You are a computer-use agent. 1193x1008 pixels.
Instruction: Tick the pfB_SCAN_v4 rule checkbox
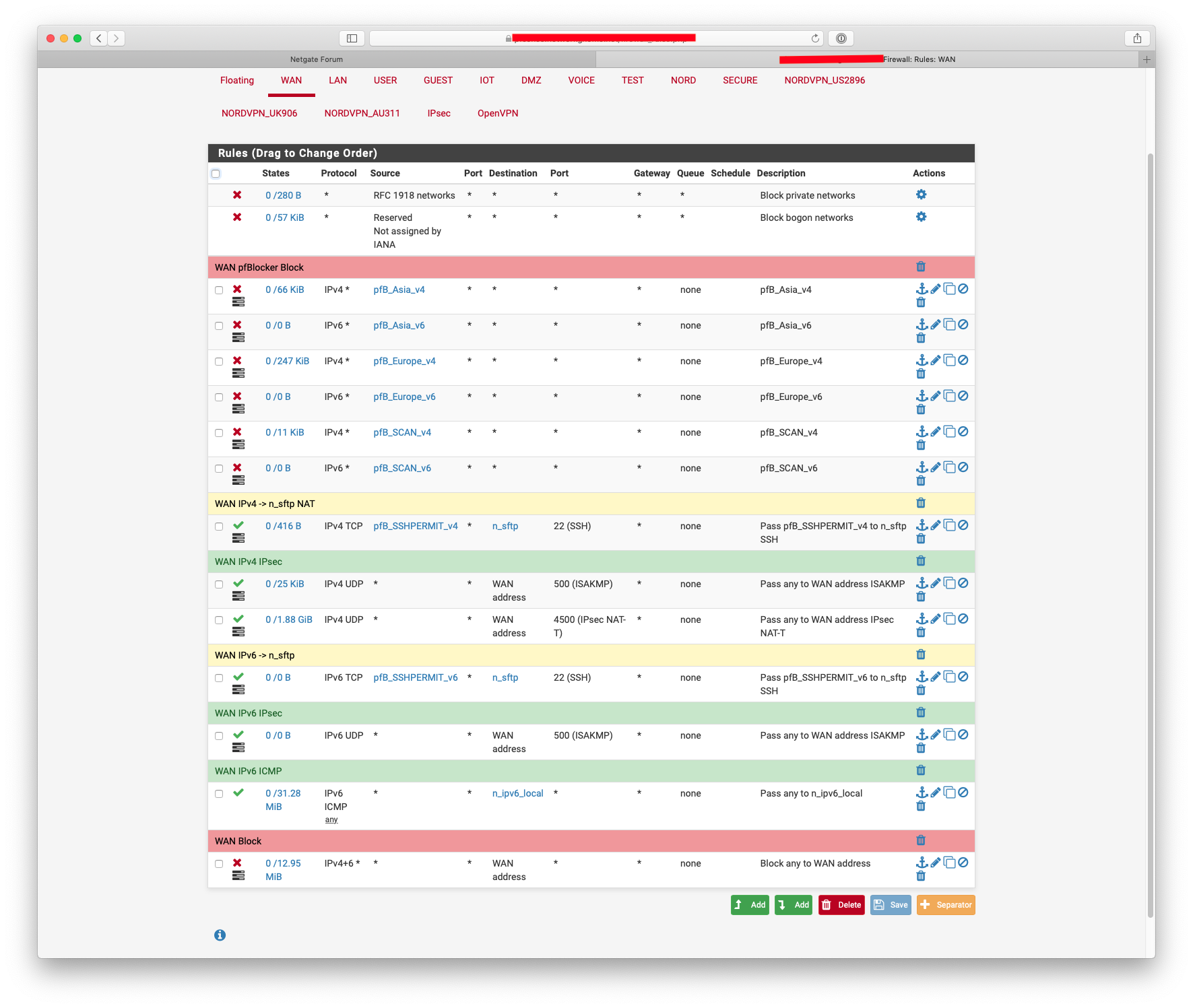(219, 433)
